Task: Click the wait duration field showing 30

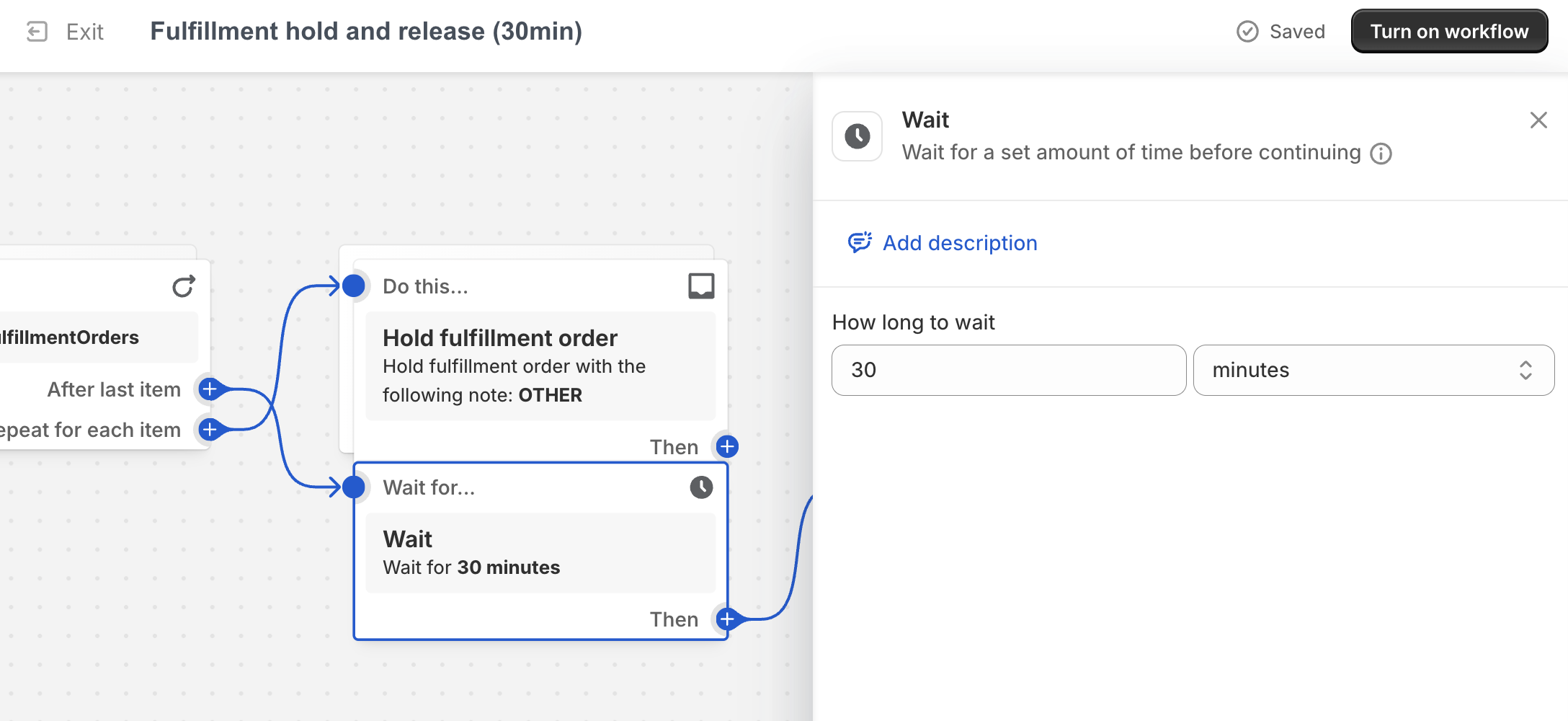Action: click(x=1009, y=370)
